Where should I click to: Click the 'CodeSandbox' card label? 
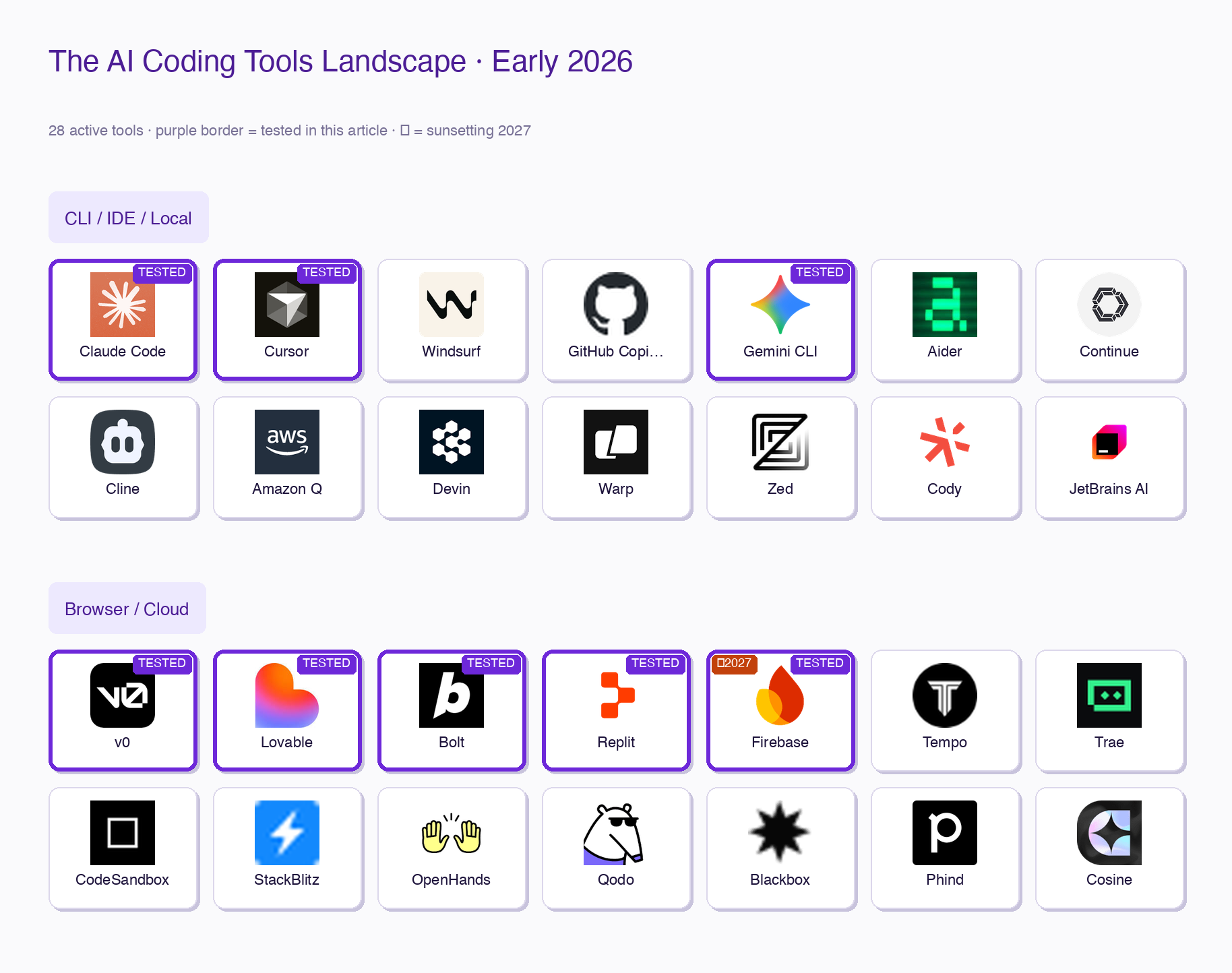tap(123, 879)
